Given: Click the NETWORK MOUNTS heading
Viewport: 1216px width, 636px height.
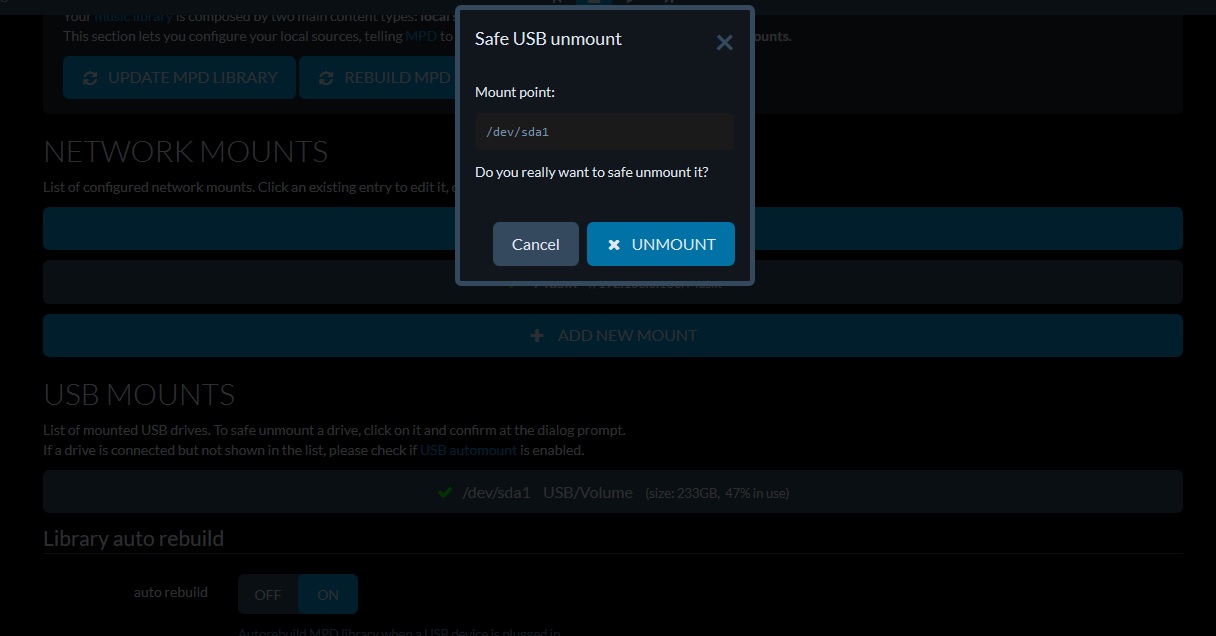Looking at the screenshot, I should (x=186, y=151).
